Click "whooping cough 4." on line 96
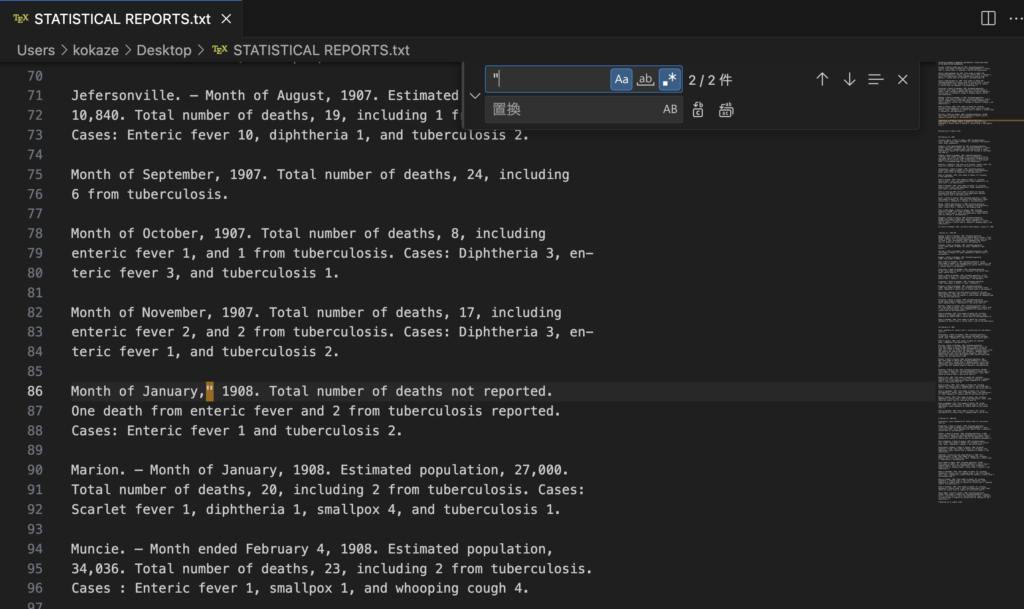 [x=462, y=588]
